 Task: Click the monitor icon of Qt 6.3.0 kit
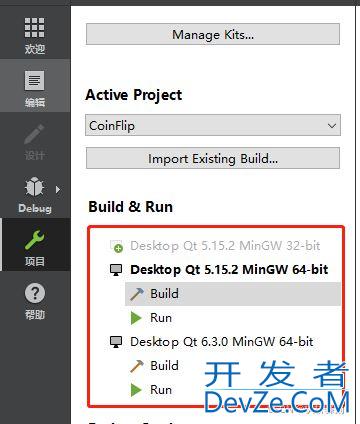pyautogui.click(x=116, y=342)
